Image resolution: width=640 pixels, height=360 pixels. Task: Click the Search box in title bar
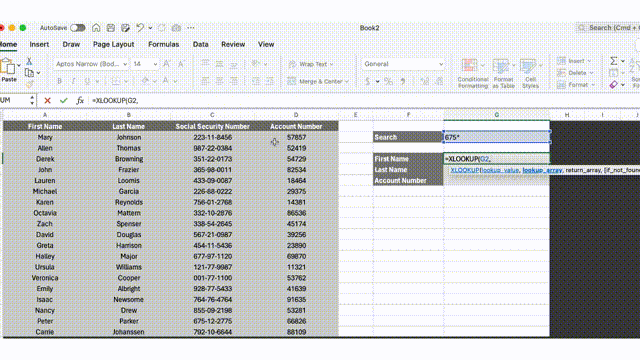point(607,28)
